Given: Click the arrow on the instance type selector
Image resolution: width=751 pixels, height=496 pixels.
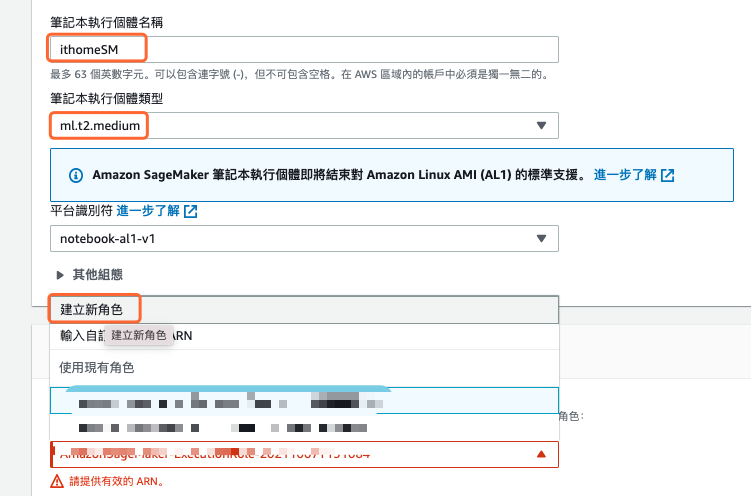Looking at the screenshot, I should click(541, 125).
